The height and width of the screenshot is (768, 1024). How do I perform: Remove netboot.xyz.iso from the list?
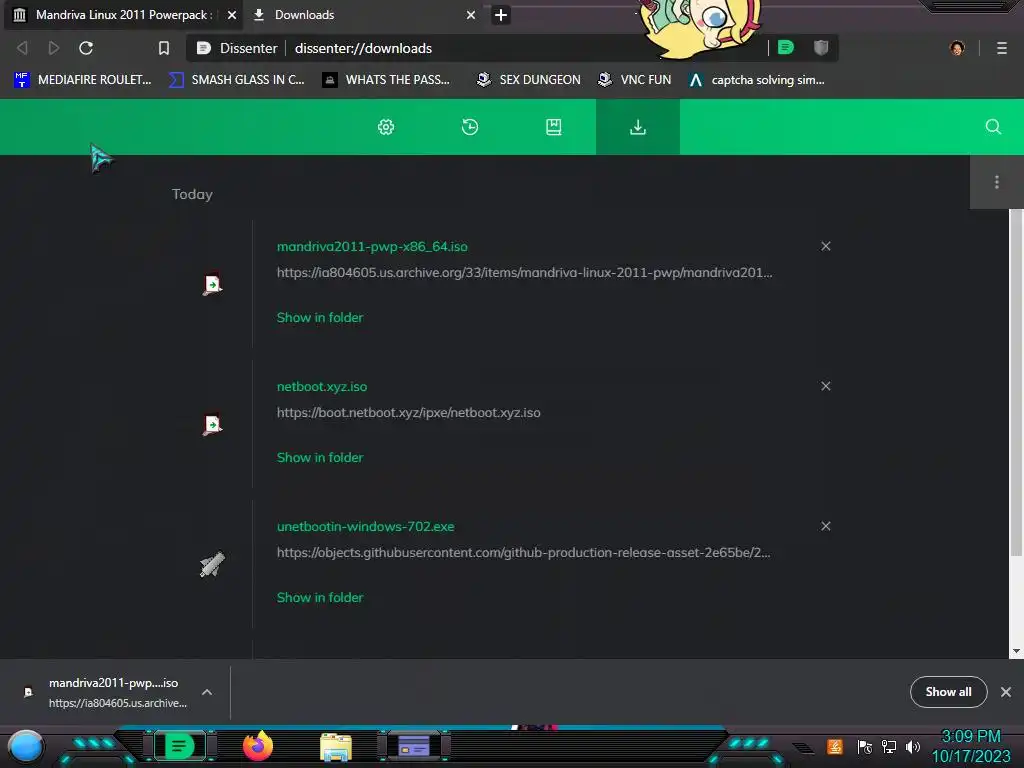(825, 386)
